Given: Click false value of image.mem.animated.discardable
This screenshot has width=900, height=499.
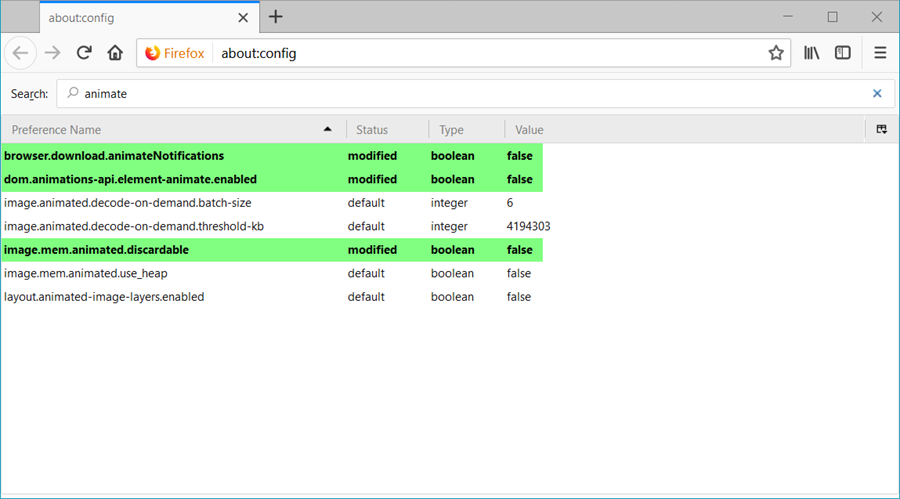Looking at the screenshot, I should point(519,250).
